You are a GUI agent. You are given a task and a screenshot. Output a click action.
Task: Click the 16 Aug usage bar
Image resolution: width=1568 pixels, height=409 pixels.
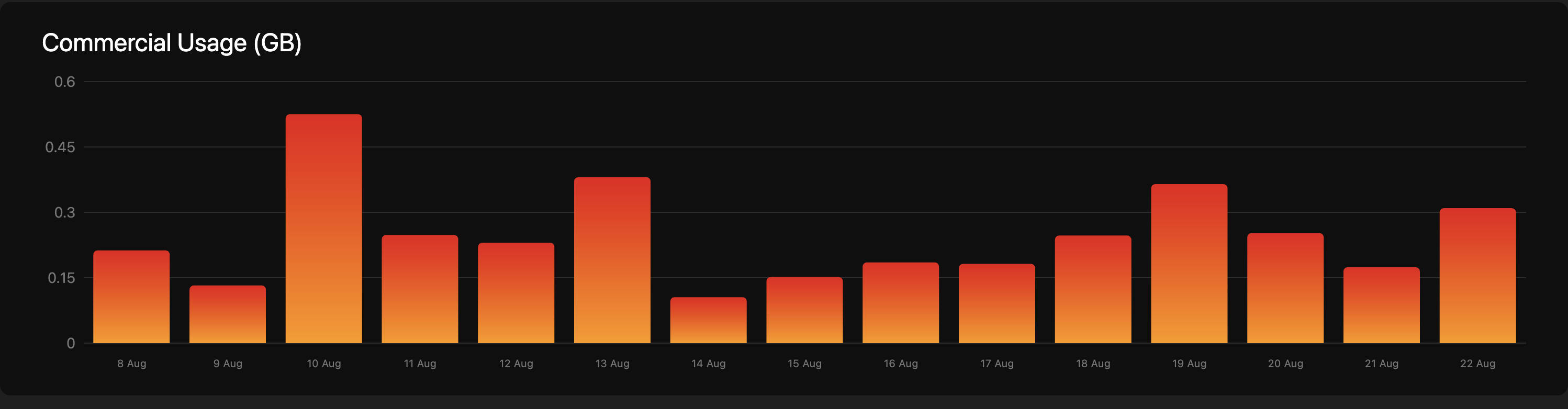pyautogui.click(x=901, y=303)
